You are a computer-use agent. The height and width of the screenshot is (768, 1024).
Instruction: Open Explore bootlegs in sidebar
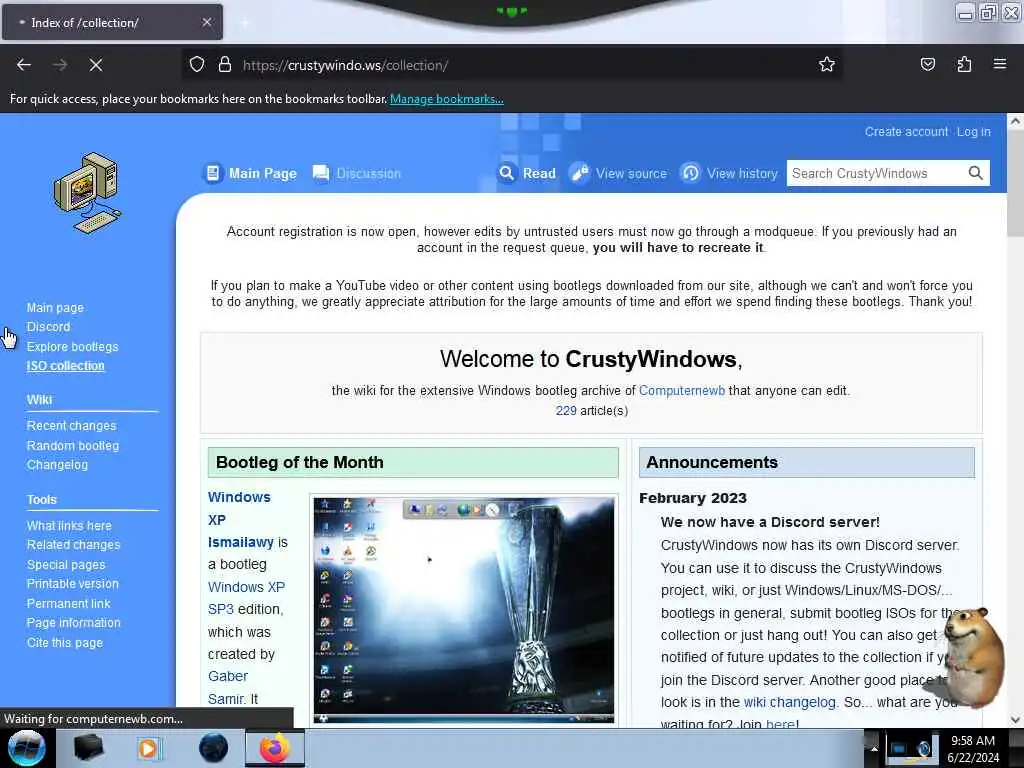pos(72,346)
